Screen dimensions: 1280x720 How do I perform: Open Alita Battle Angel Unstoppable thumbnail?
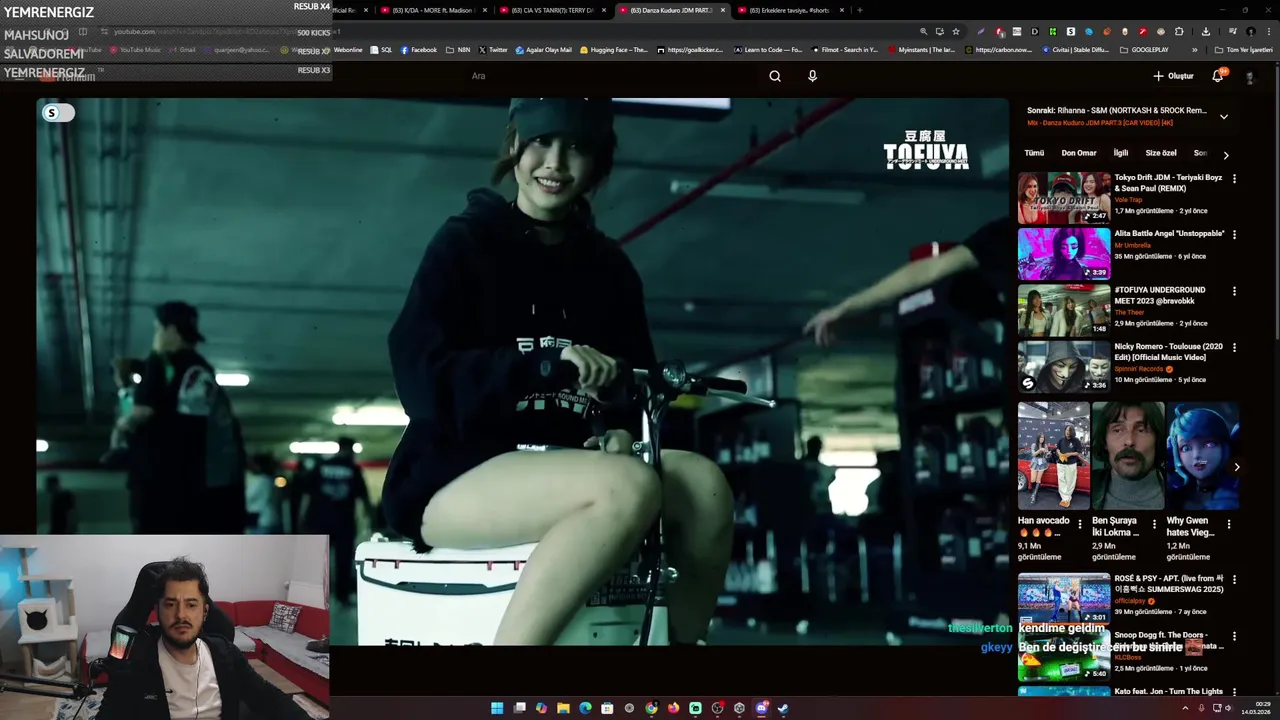tap(1064, 254)
